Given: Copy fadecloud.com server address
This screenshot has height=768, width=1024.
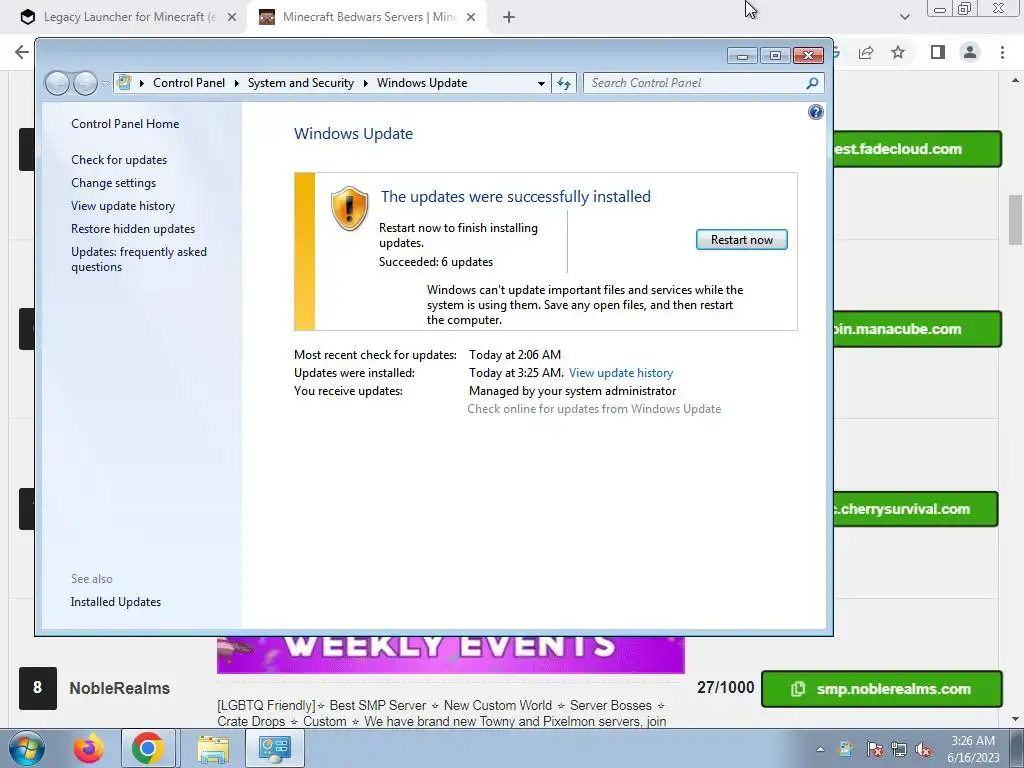Looking at the screenshot, I should tap(917, 149).
